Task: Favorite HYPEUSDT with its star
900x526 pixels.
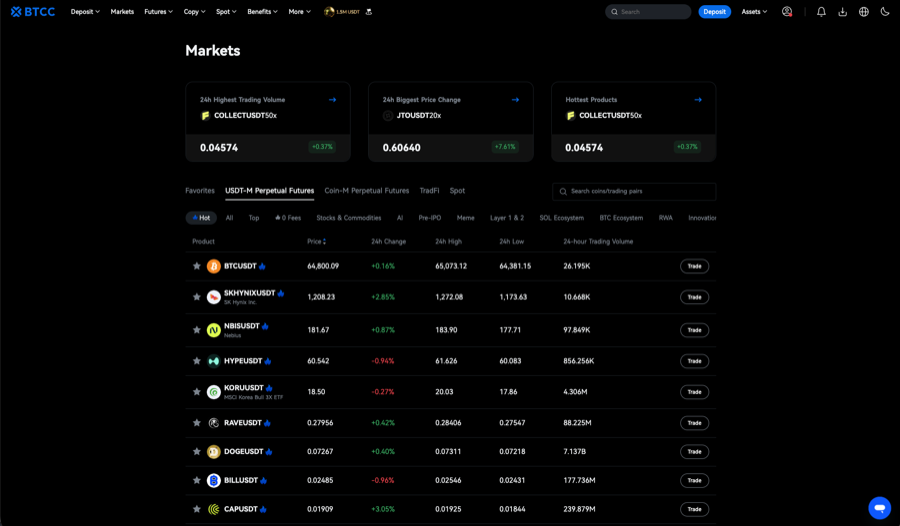Action: click(197, 361)
